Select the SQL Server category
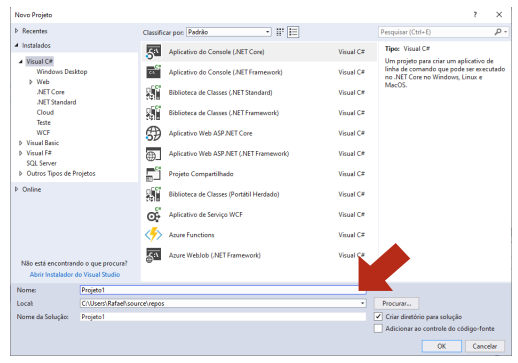 41,163
